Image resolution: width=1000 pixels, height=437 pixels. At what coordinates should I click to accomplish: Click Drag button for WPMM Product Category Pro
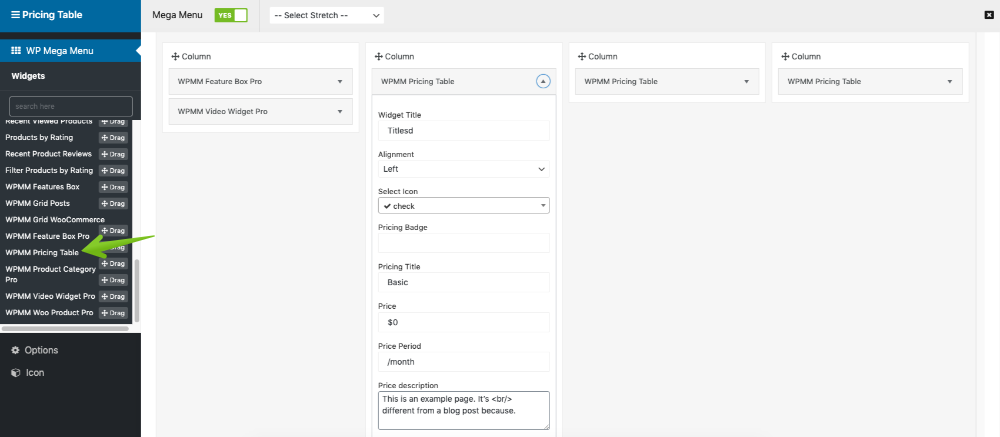(x=114, y=280)
